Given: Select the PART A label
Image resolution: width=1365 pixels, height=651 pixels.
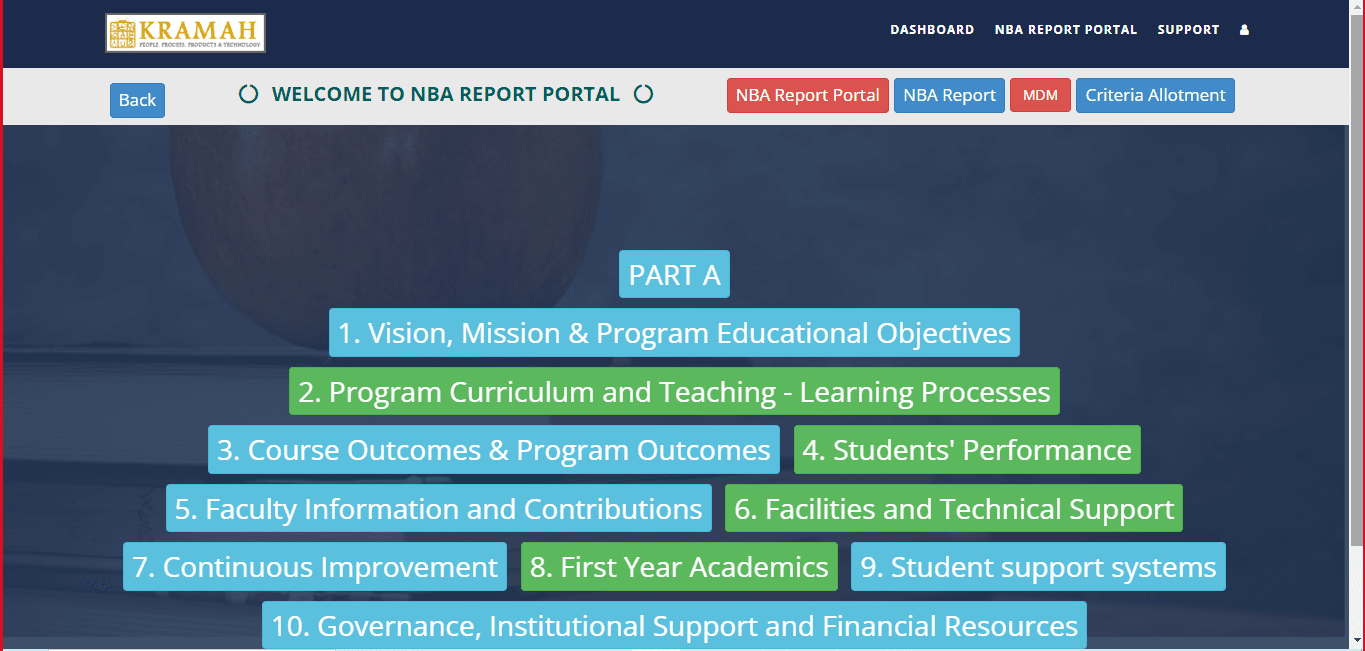Looking at the screenshot, I should click(674, 275).
